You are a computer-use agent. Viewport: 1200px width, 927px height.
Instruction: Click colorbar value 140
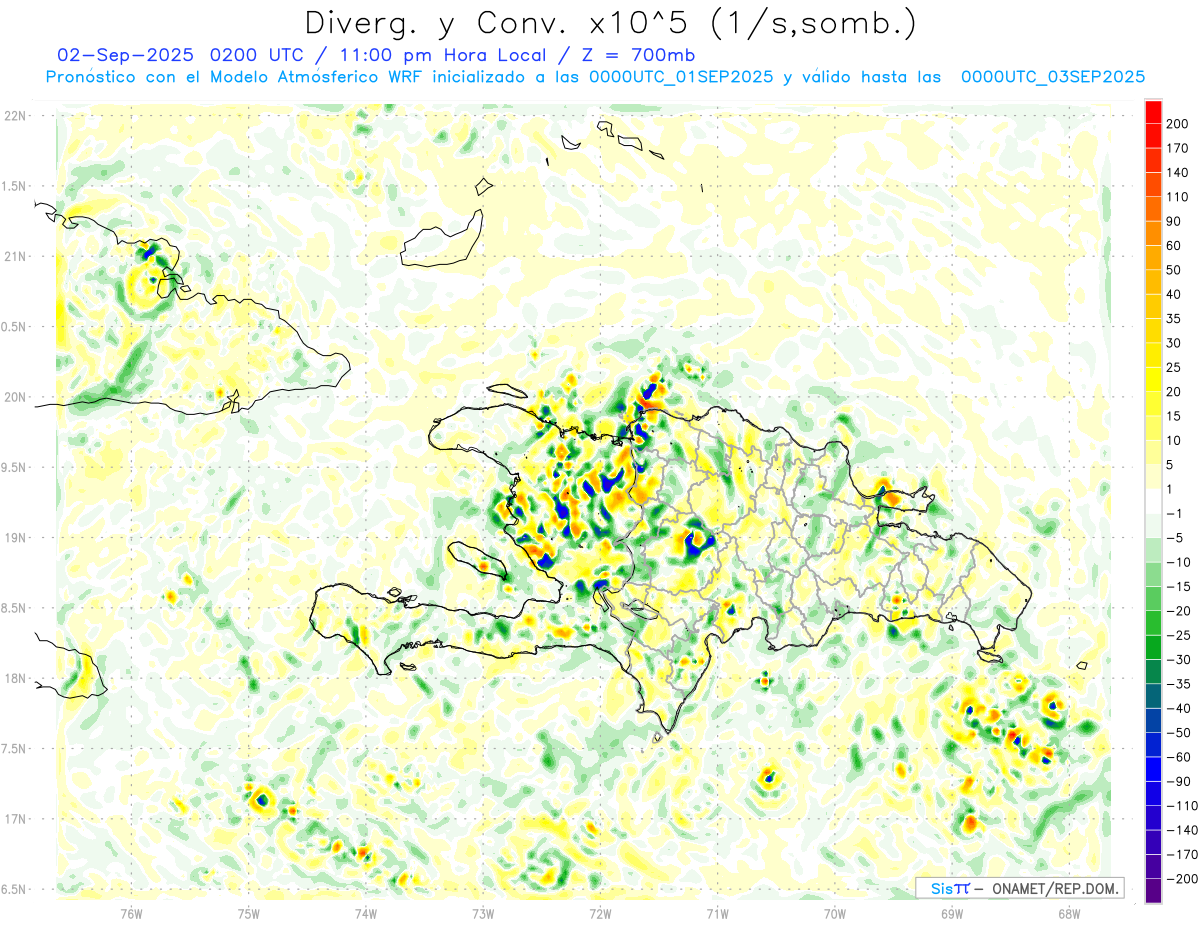[x=1177, y=173]
